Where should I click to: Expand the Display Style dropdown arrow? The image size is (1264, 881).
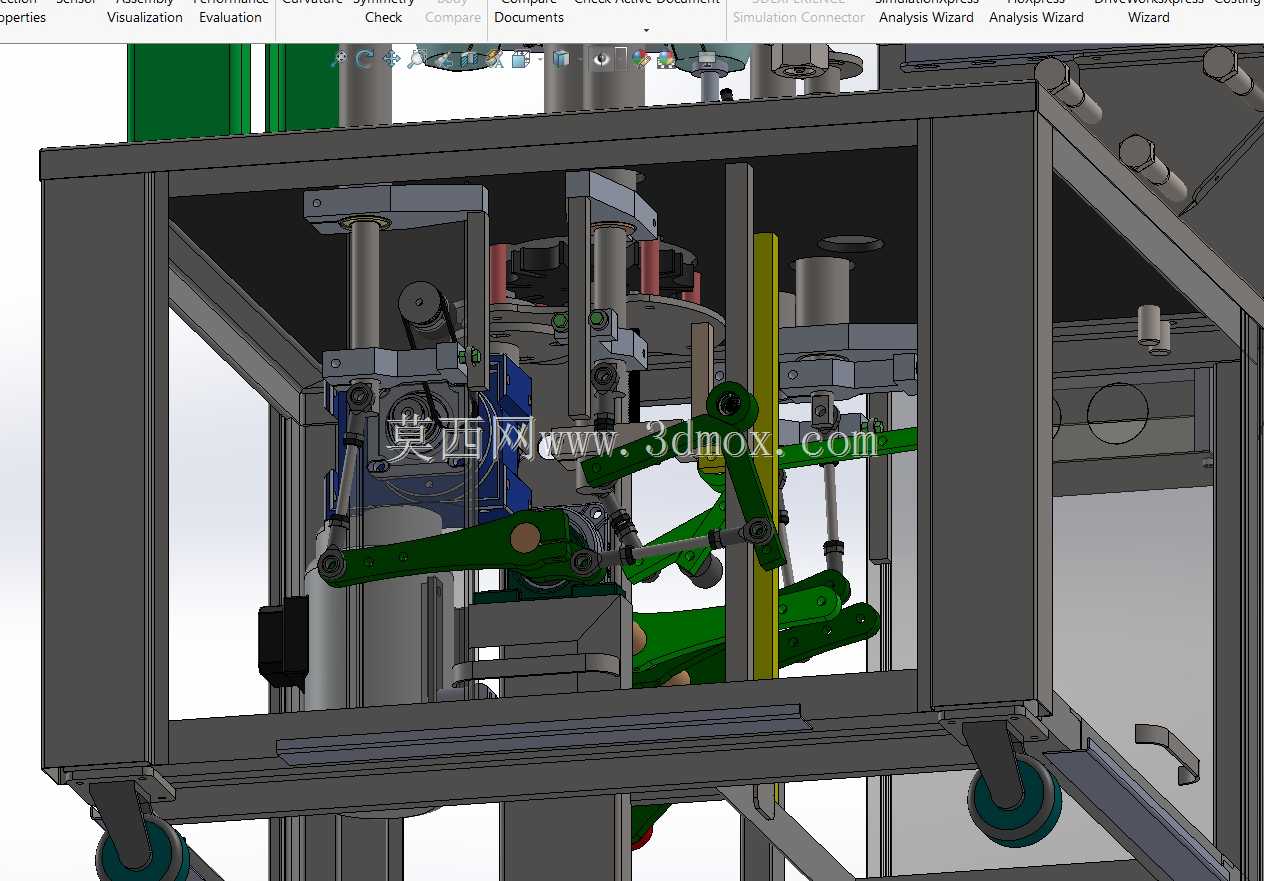pos(580,59)
